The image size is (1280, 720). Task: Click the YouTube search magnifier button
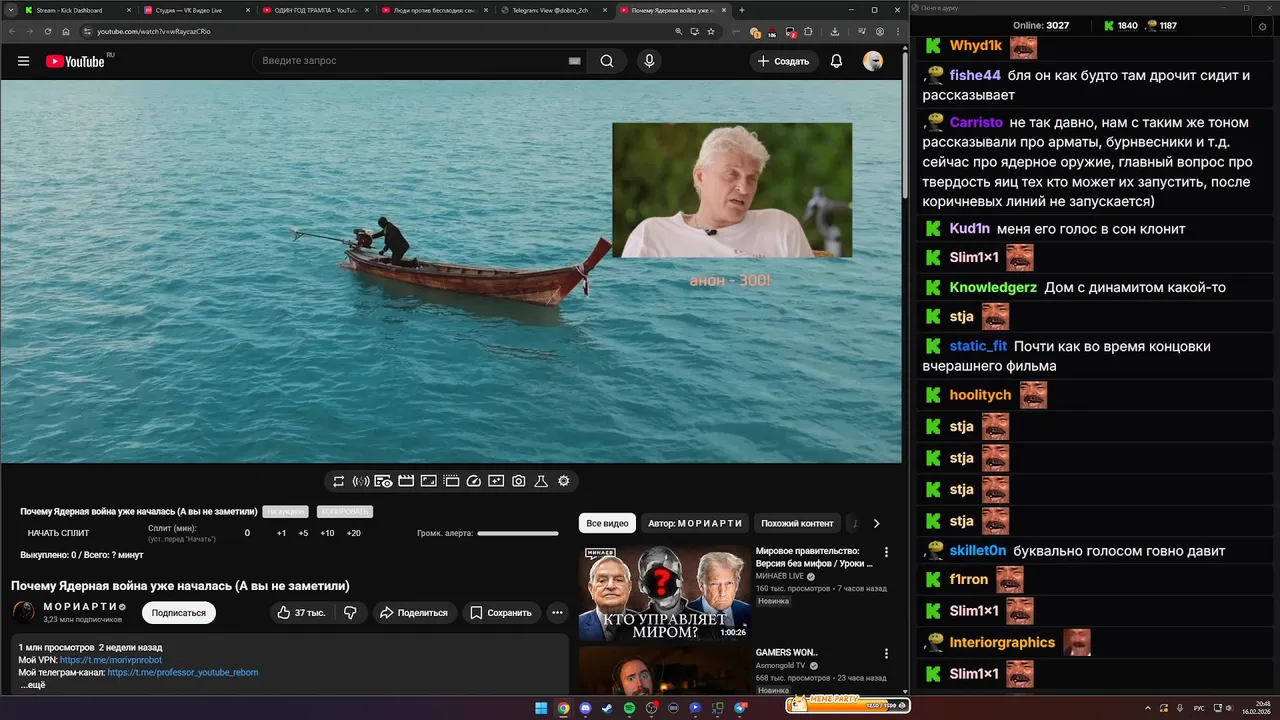pos(607,61)
